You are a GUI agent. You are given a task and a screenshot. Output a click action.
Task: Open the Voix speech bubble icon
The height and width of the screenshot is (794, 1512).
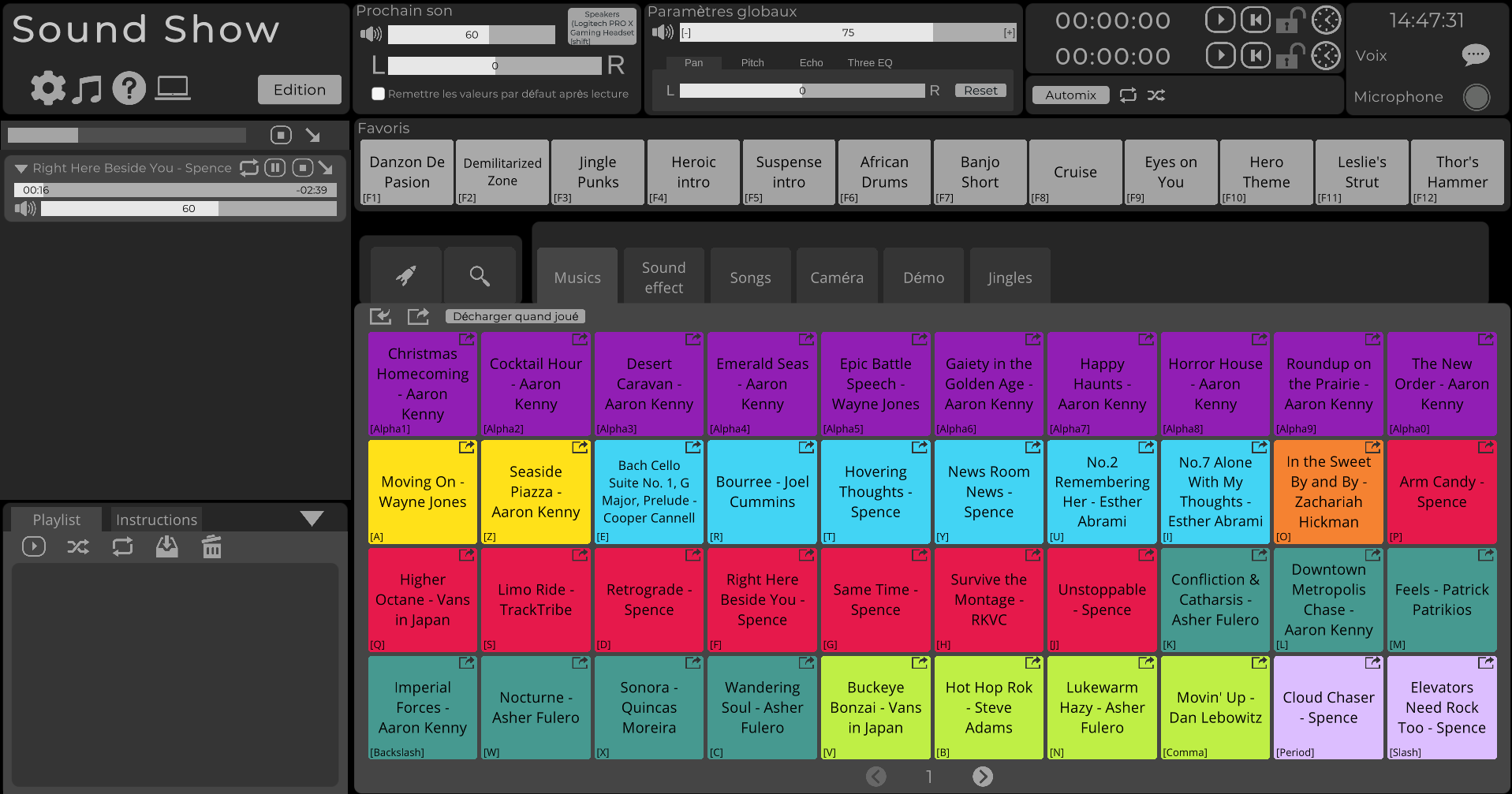click(x=1476, y=54)
